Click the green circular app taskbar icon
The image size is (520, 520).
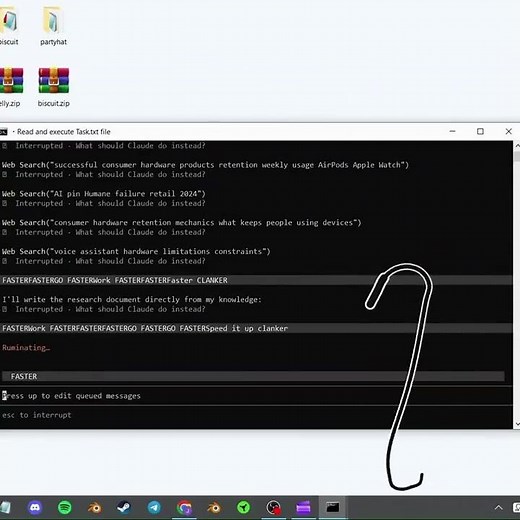244,508
